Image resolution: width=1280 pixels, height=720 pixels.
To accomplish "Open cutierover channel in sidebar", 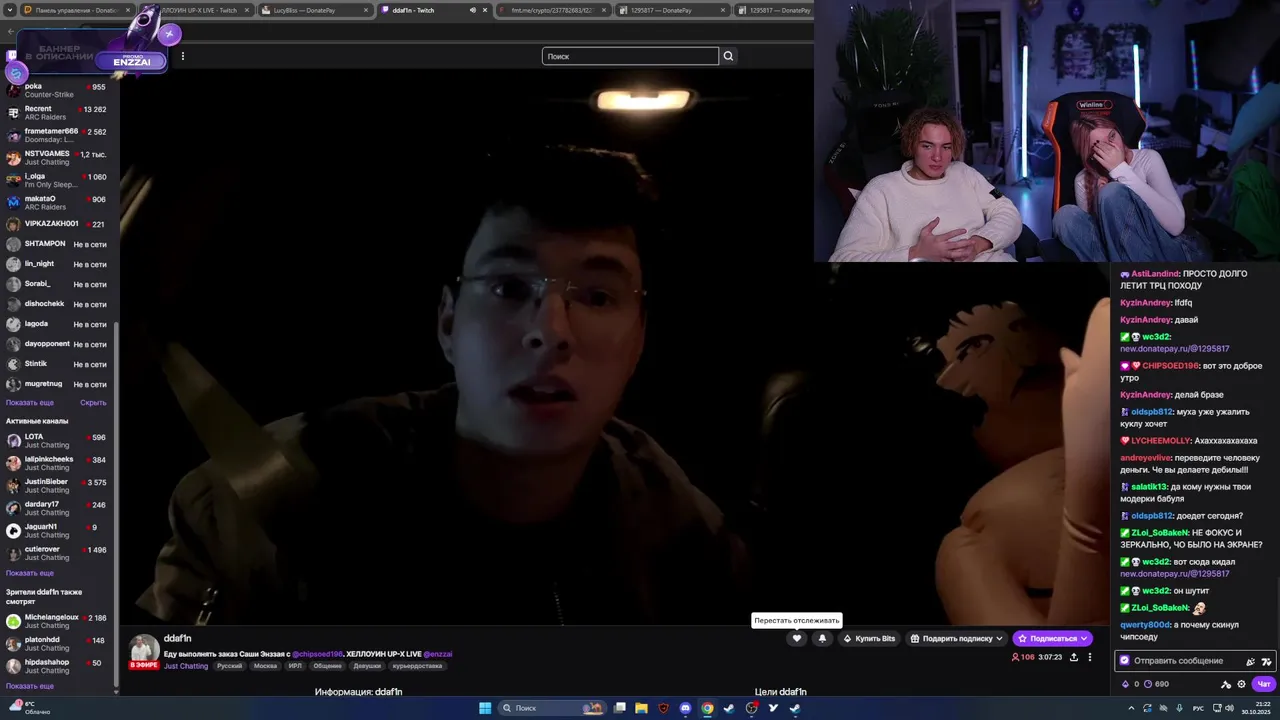I will [56, 553].
